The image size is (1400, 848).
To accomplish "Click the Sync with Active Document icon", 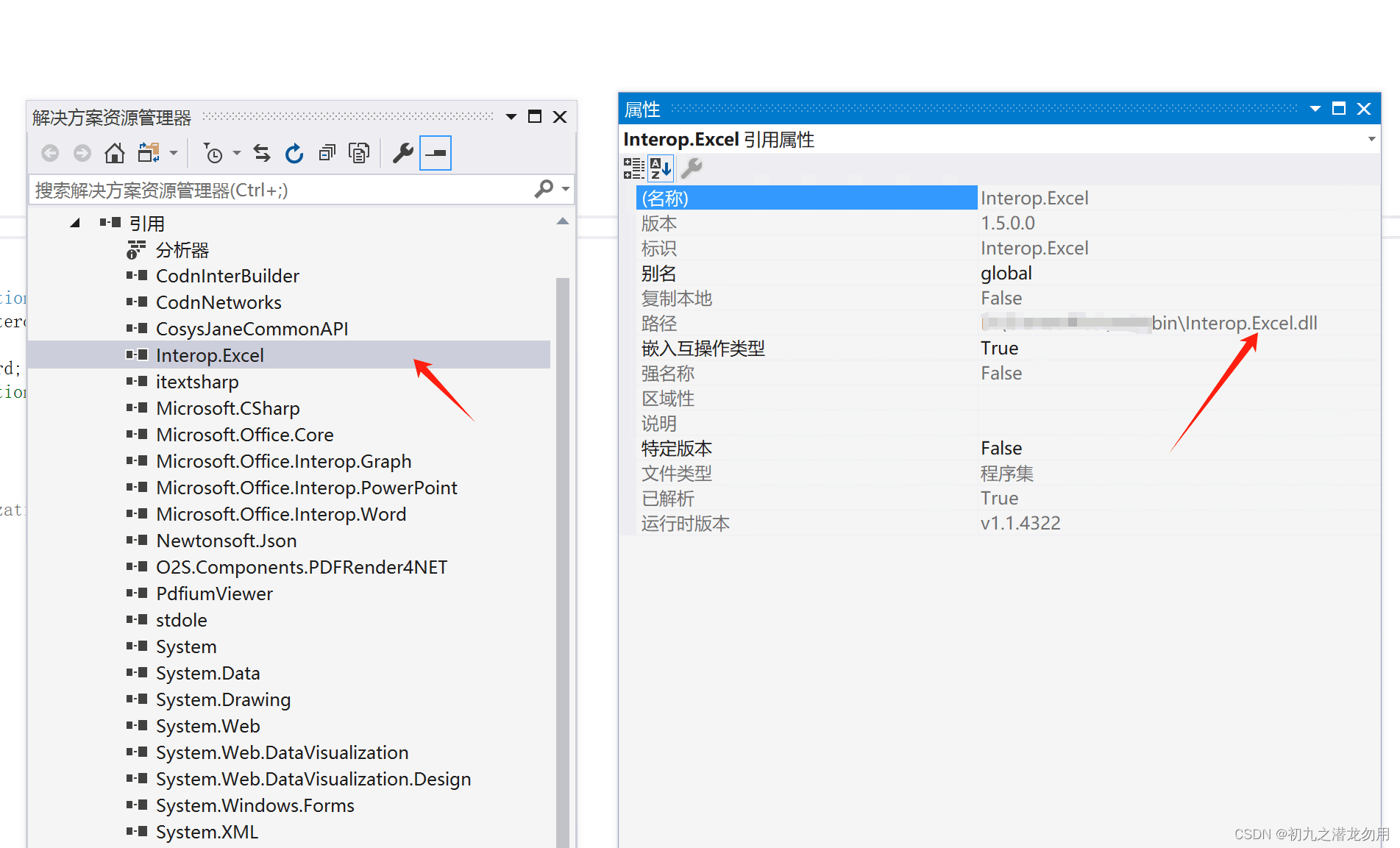I will coord(262,153).
